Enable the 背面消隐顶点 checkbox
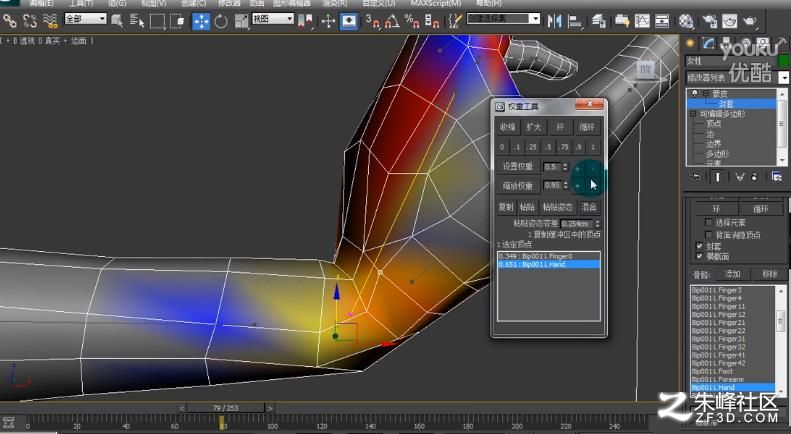 (708, 234)
